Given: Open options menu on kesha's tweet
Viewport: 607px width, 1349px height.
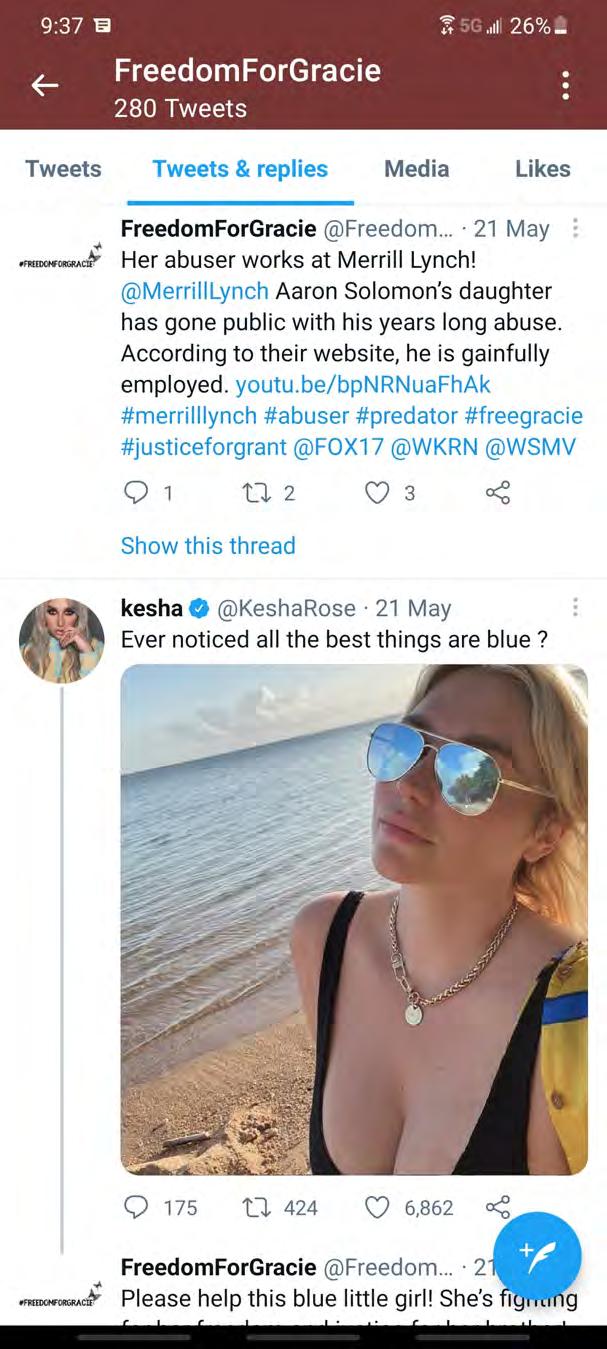Looking at the screenshot, I should coord(575,608).
